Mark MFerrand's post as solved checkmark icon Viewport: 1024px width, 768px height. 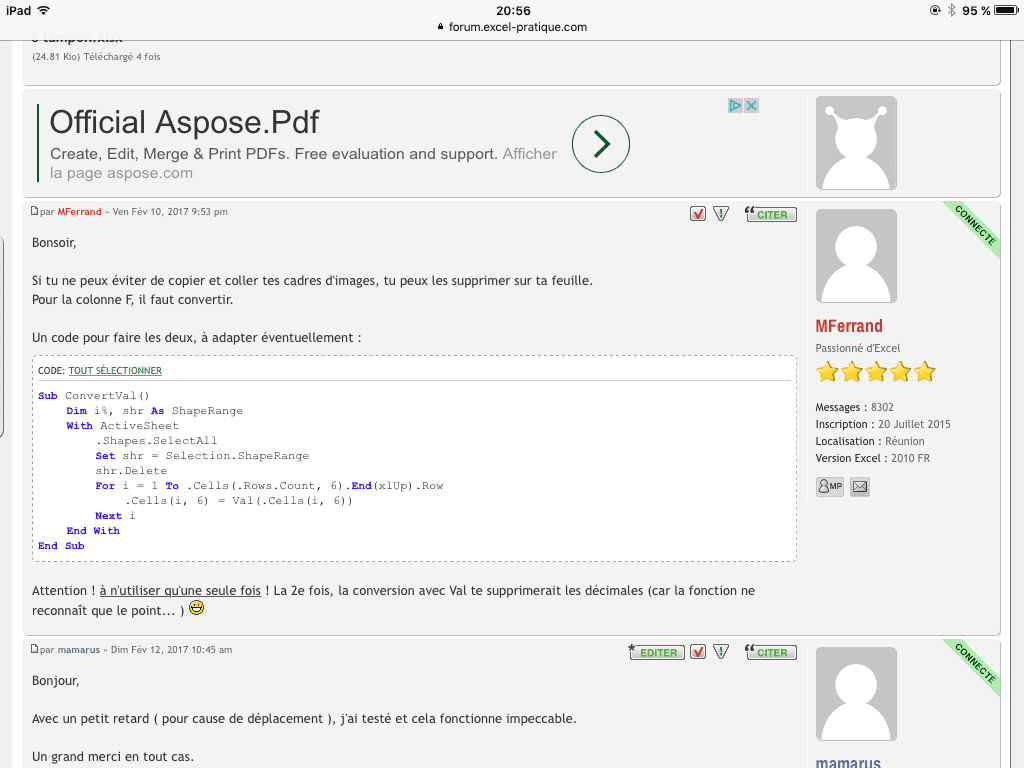coord(698,214)
